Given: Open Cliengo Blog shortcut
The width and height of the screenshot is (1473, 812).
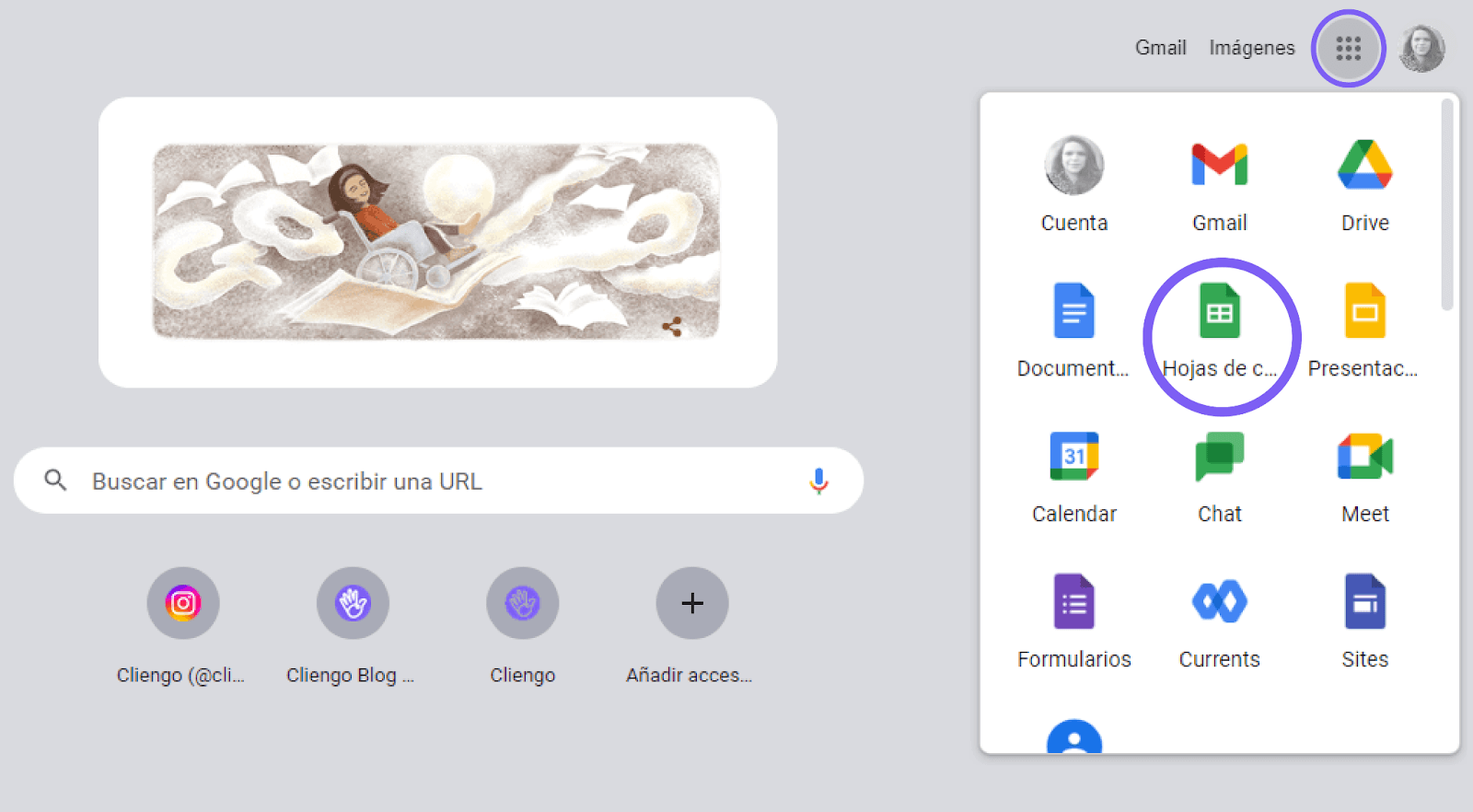Looking at the screenshot, I should [x=352, y=627].
